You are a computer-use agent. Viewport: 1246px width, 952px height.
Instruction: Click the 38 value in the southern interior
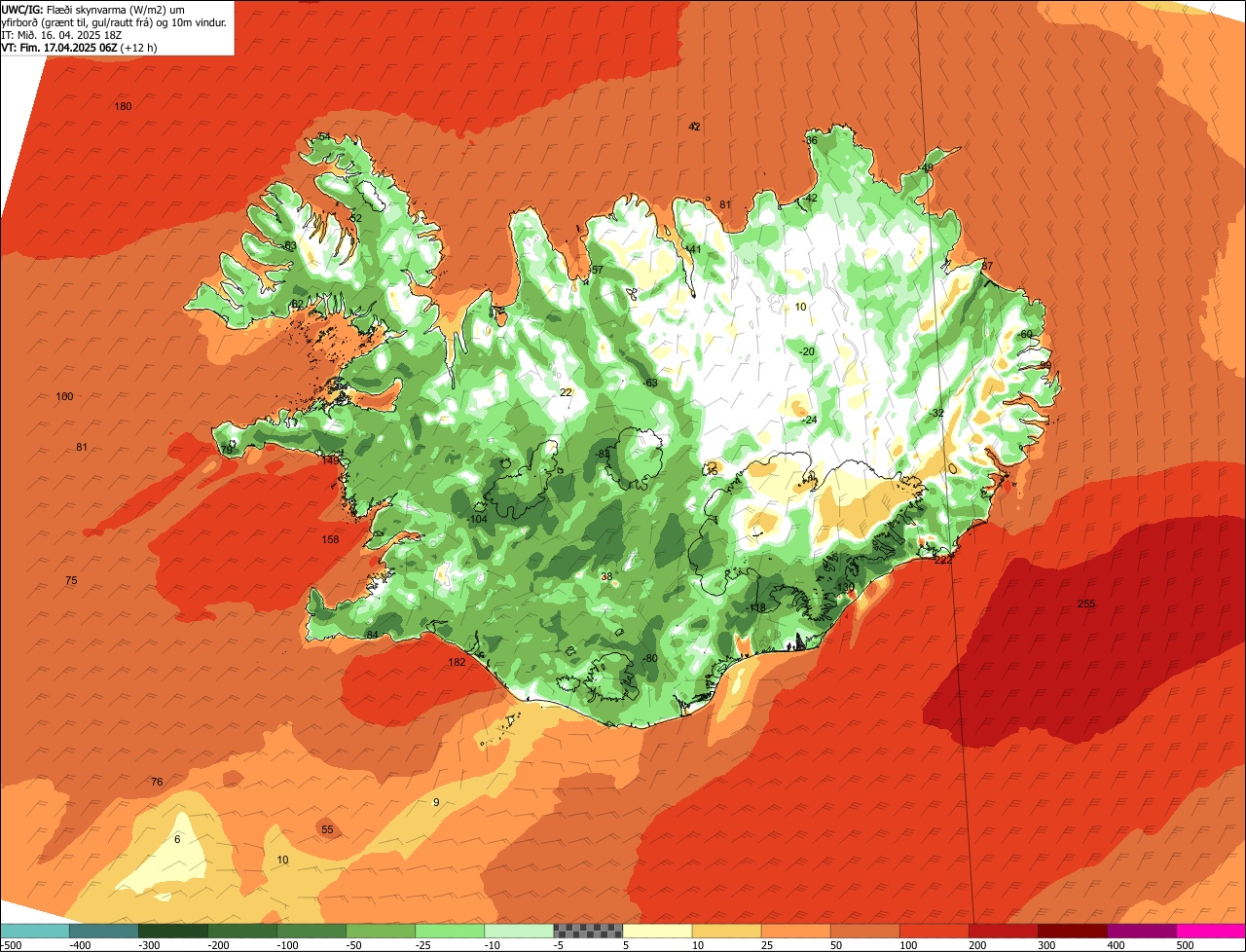tap(606, 576)
